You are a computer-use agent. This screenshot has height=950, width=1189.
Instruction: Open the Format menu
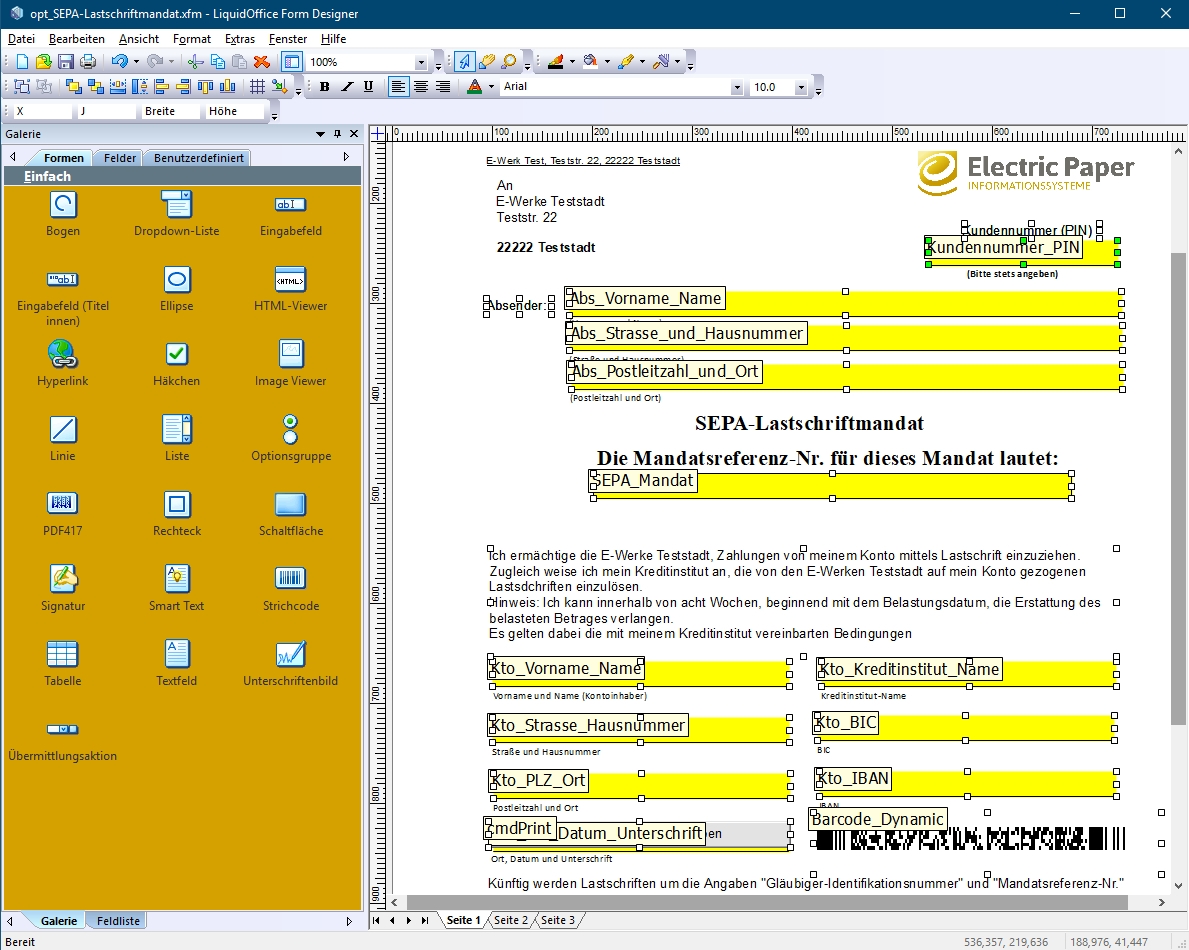(192, 39)
